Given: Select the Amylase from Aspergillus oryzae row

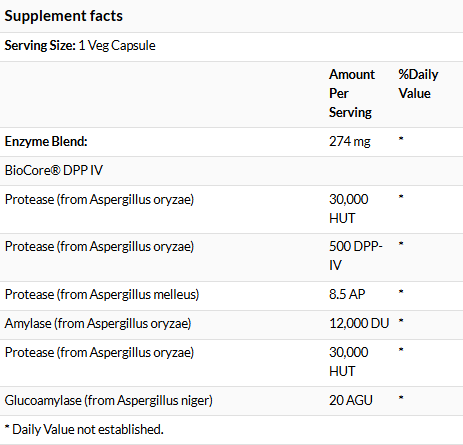Looking at the screenshot, I should click(231, 324).
